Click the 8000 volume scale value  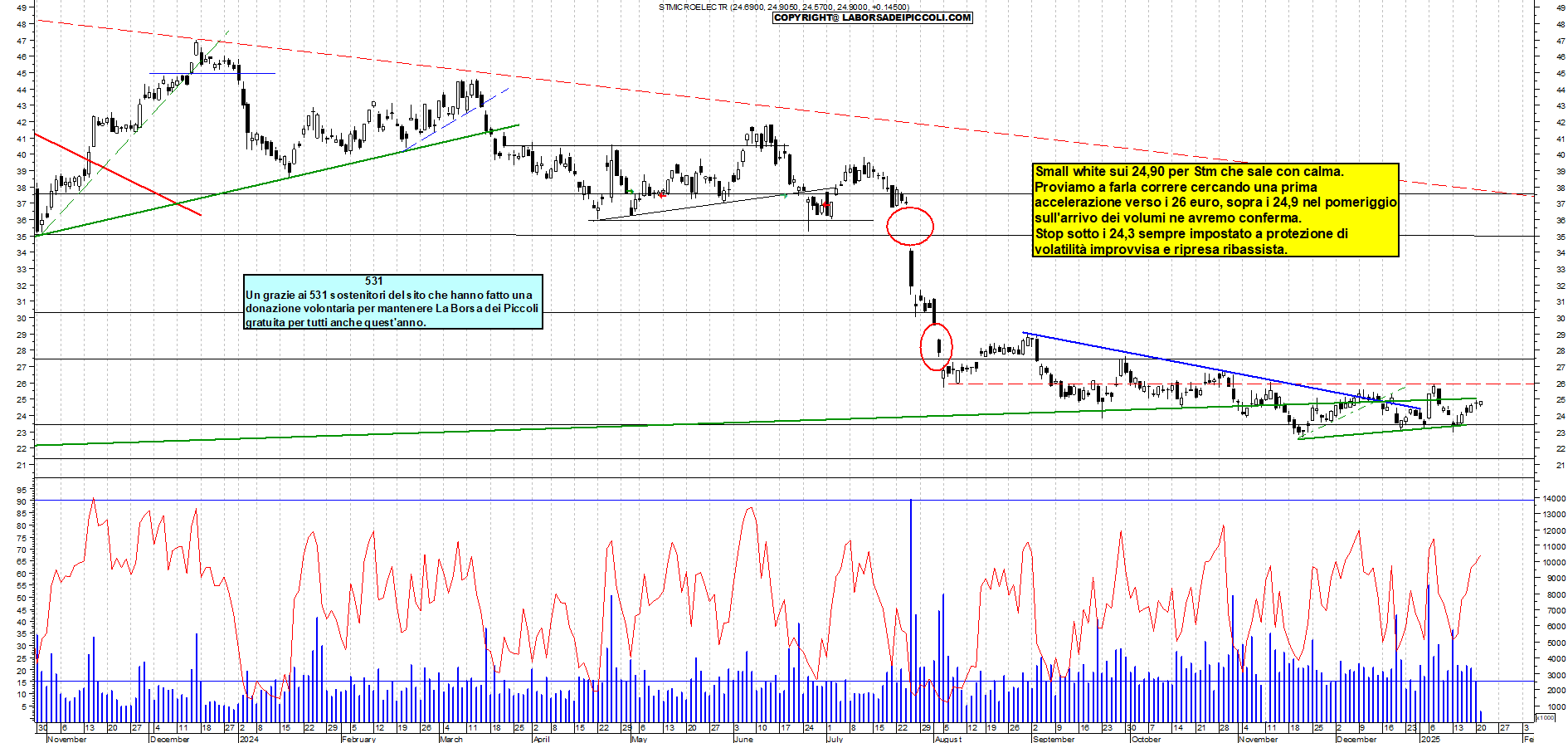(1556, 595)
